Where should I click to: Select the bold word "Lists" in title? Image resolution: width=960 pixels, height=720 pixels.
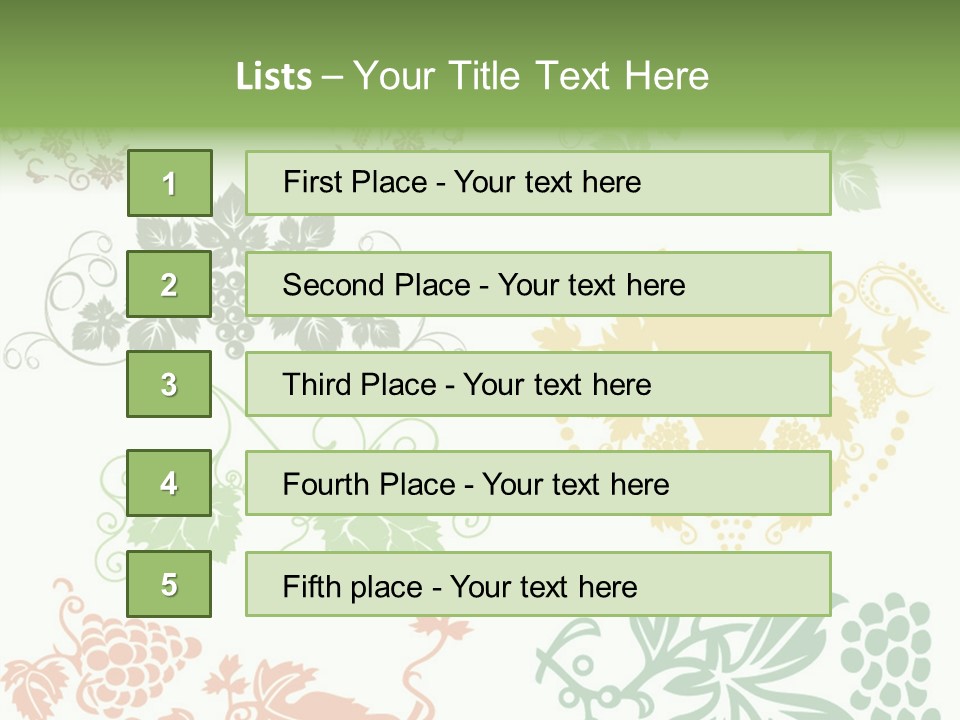click(x=273, y=76)
